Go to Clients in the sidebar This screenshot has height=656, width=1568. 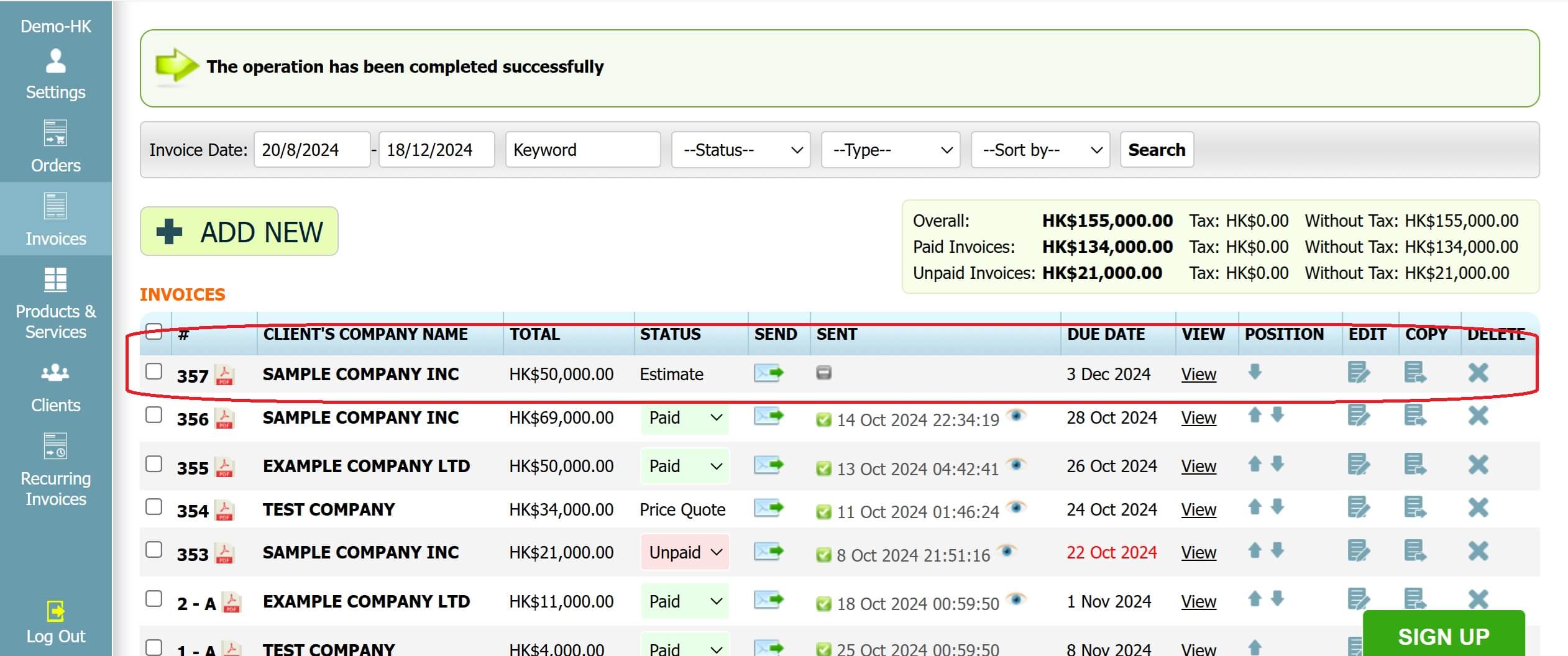click(56, 388)
